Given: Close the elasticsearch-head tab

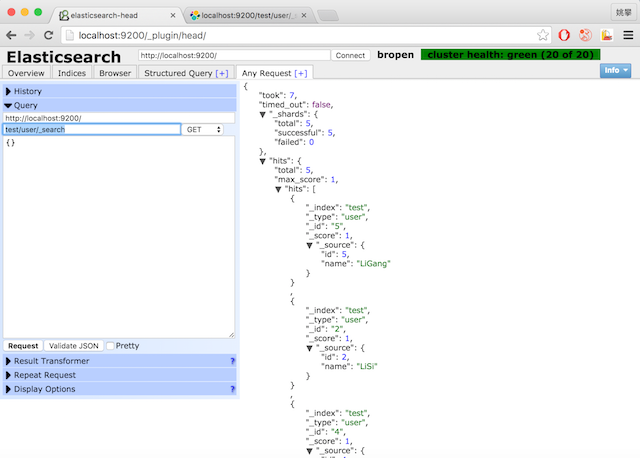Looking at the screenshot, I should tap(173, 16).
